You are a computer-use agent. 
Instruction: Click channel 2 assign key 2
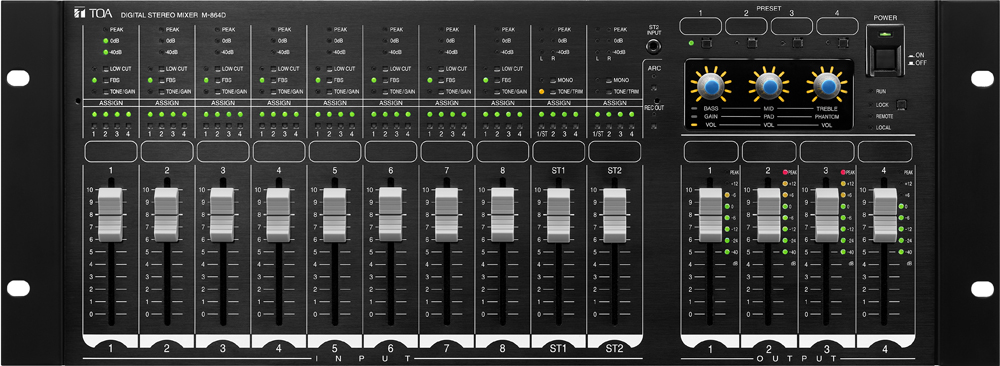pos(161,127)
